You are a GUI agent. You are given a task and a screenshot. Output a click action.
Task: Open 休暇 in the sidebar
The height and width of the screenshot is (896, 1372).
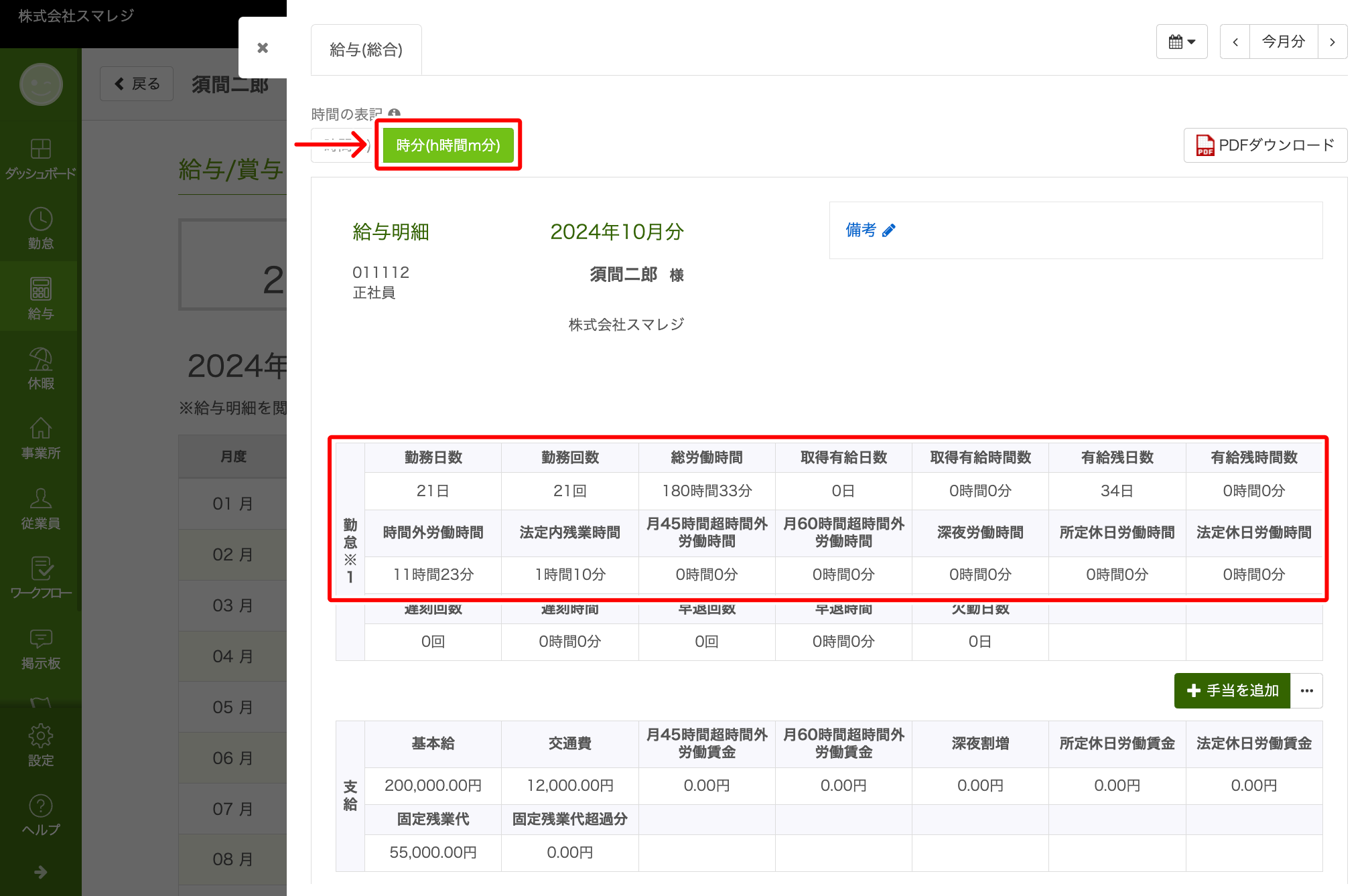(40, 368)
